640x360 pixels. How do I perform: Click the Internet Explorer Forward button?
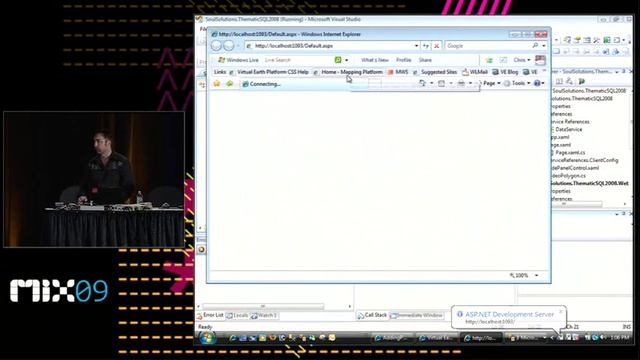click(x=229, y=46)
